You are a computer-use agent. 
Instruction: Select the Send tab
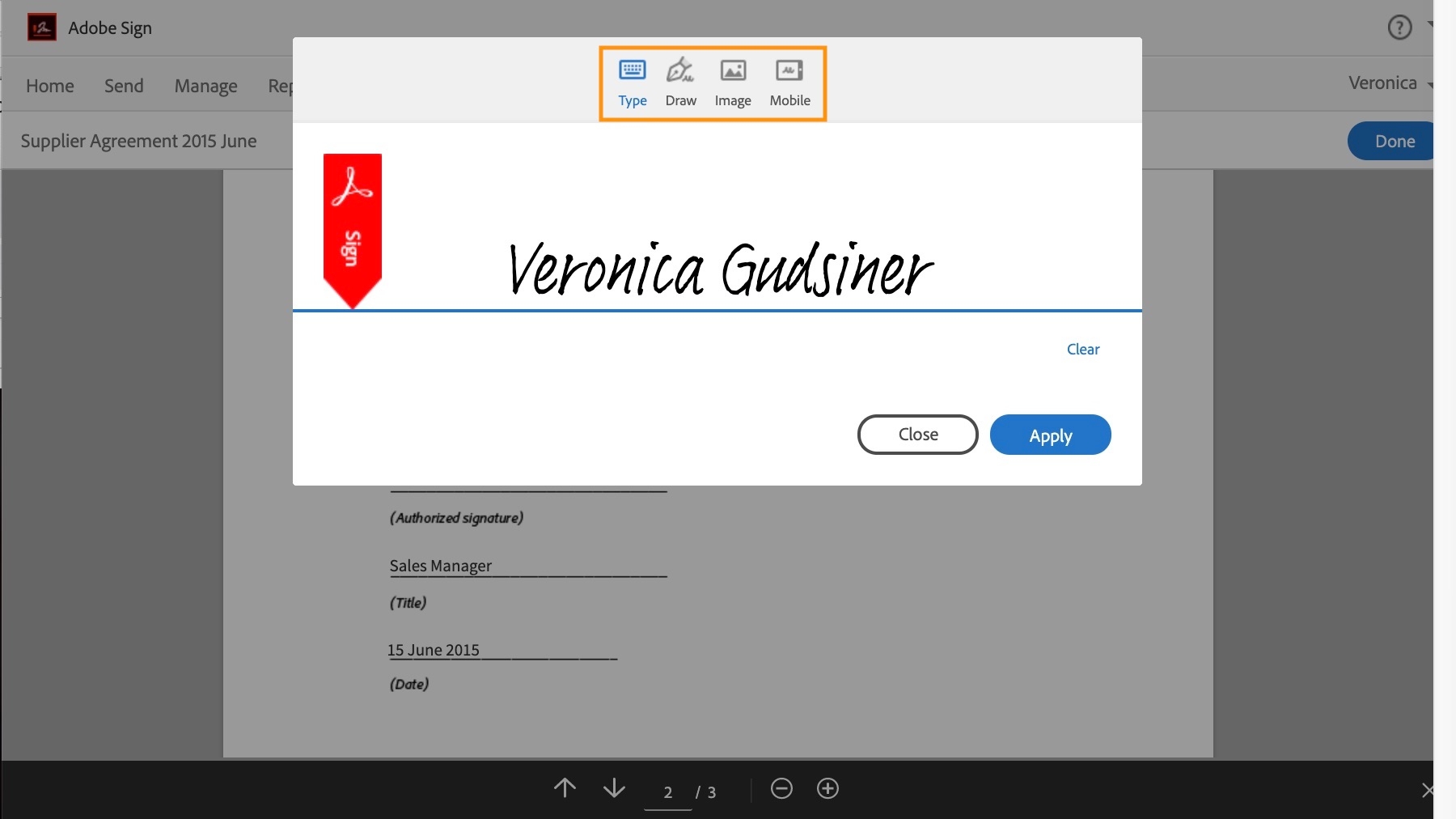click(123, 85)
